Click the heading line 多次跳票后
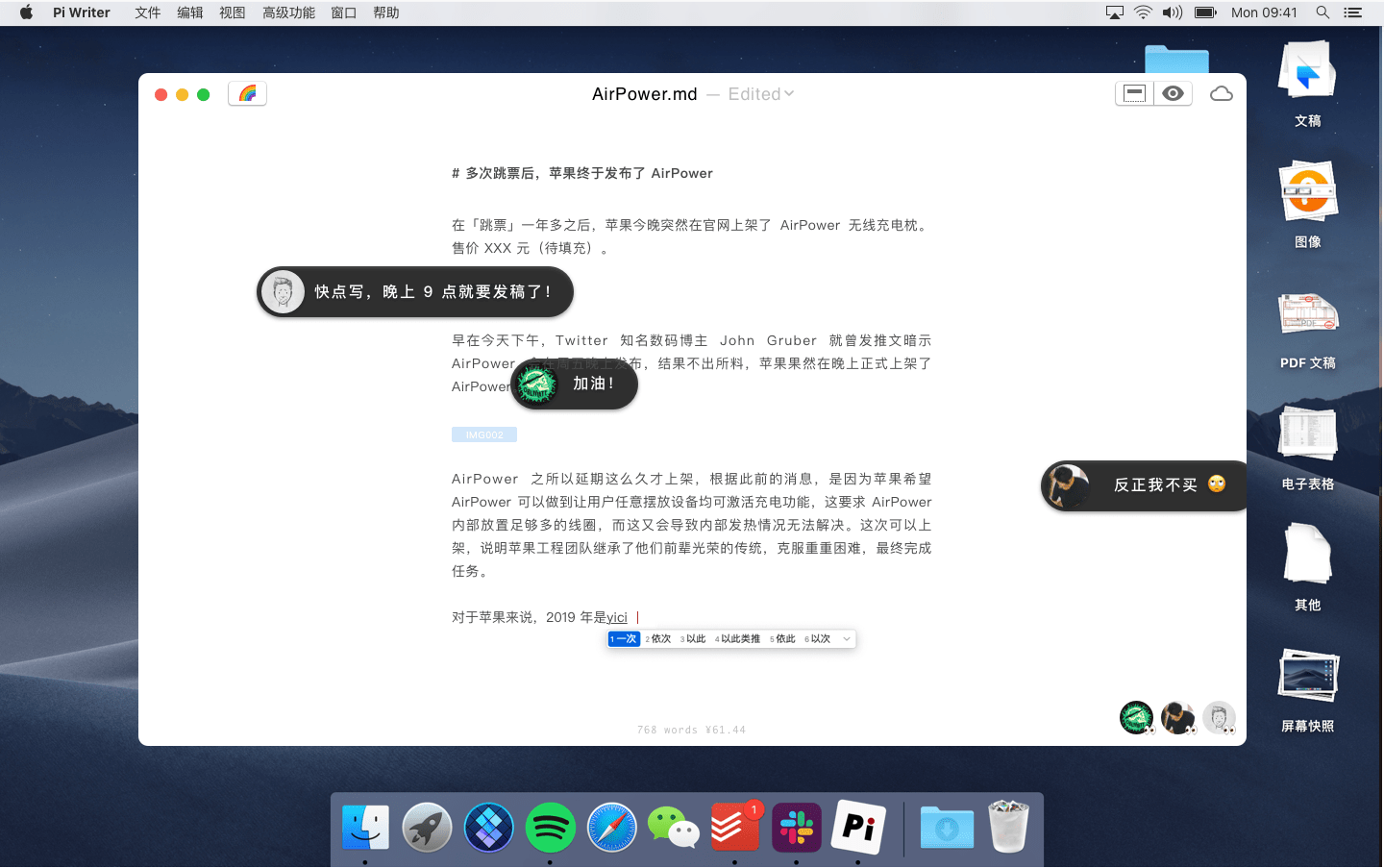Image resolution: width=1384 pixels, height=868 pixels. (582, 173)
